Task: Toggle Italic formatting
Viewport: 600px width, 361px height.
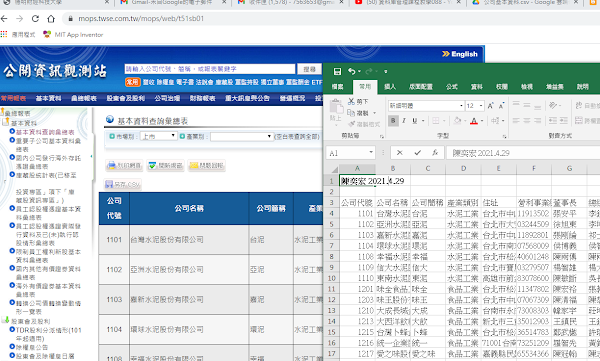Action: pos(404,121)
